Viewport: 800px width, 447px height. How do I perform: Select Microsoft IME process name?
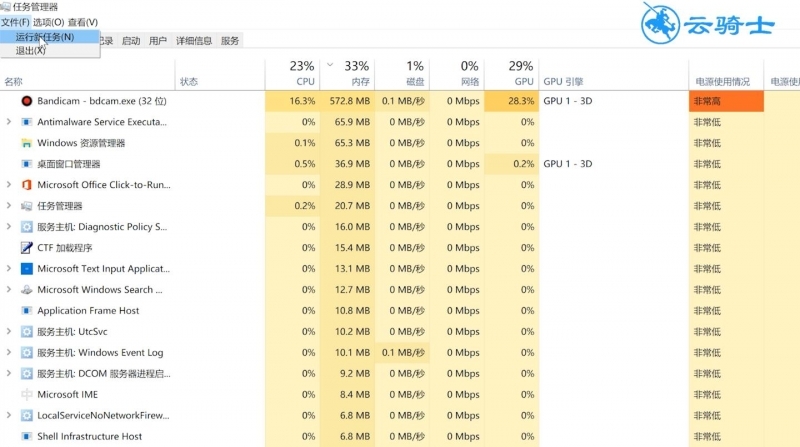[x=68, y=394]
